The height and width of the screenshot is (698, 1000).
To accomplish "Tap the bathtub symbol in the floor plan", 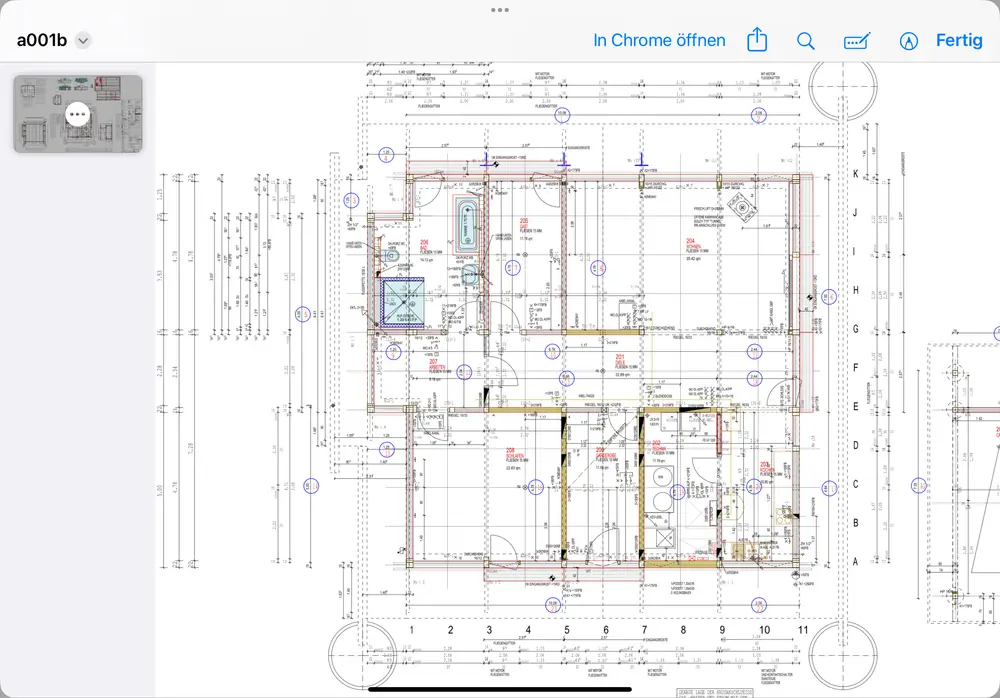I will [467, 222].
